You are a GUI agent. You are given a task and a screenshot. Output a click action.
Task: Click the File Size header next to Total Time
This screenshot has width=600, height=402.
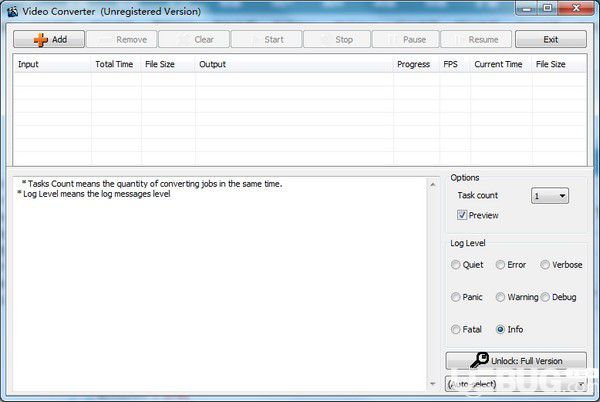[x=168, y=64]
